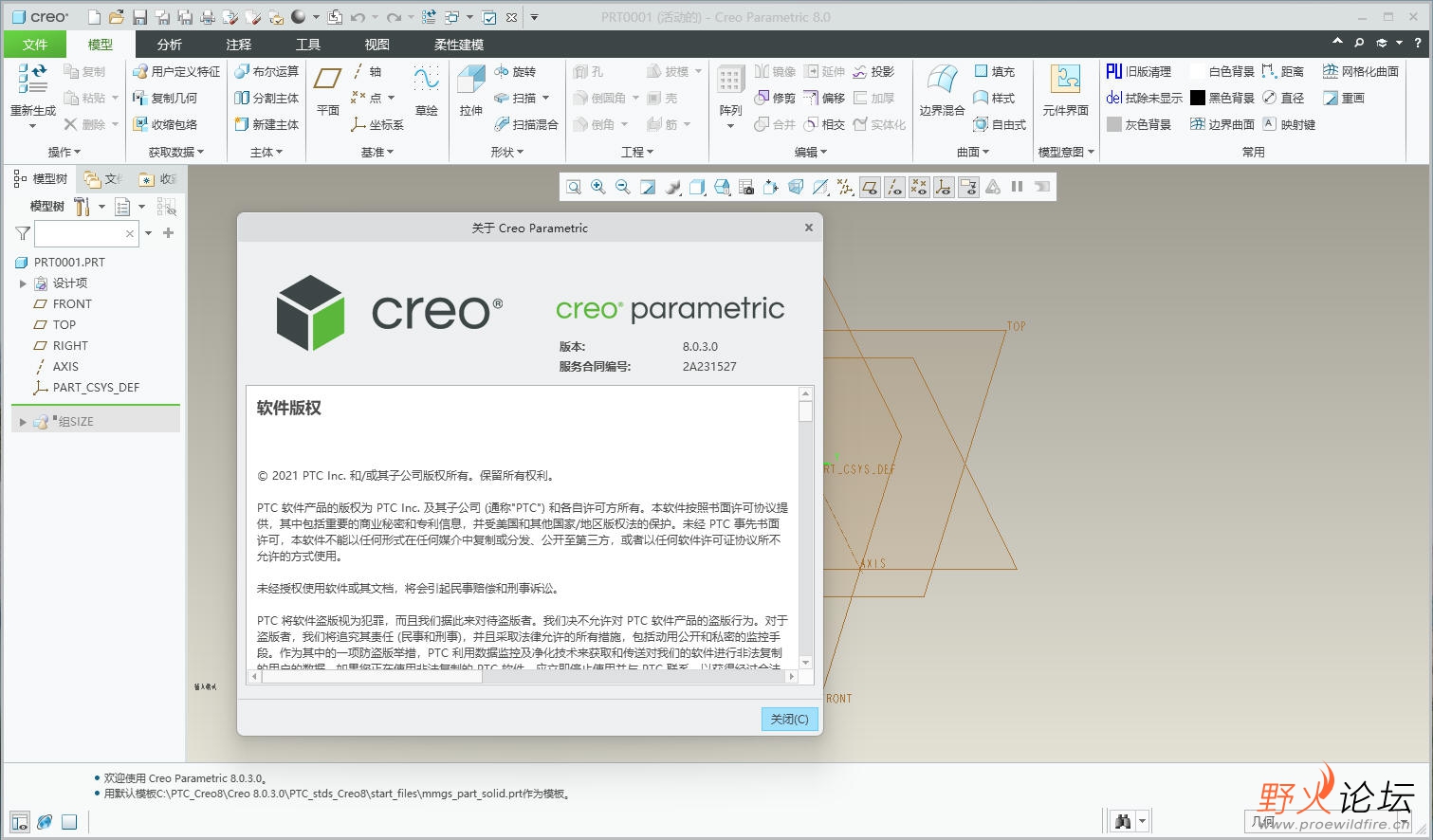Select the Extrude (拉伸) tool
The height and width of the screenshot is (840, 1433).
(x=471, y=90)
